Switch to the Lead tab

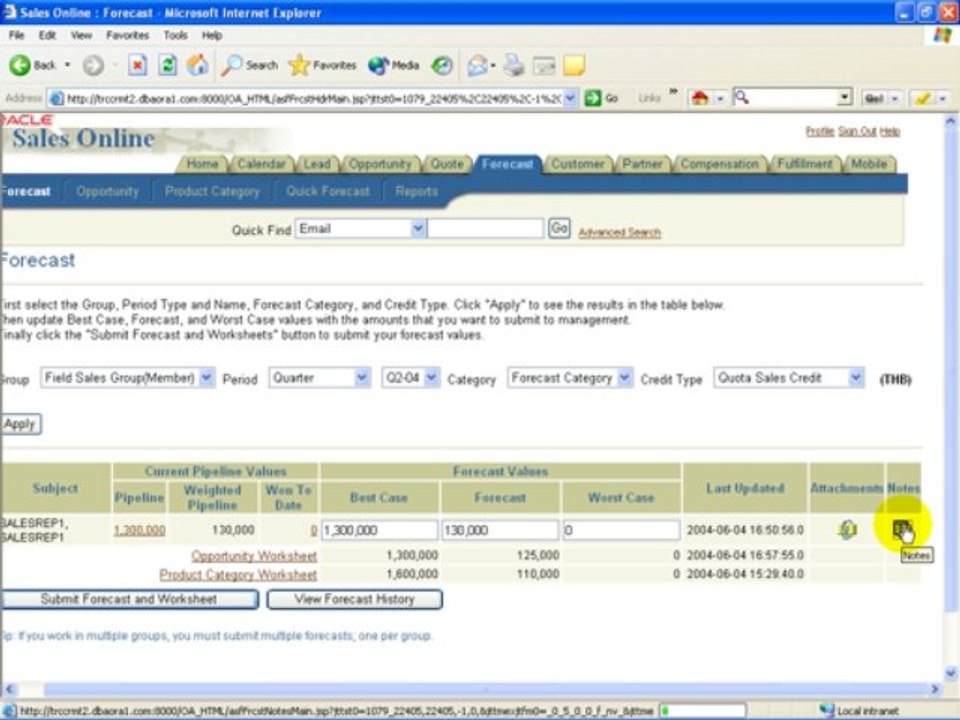(317, 164)
